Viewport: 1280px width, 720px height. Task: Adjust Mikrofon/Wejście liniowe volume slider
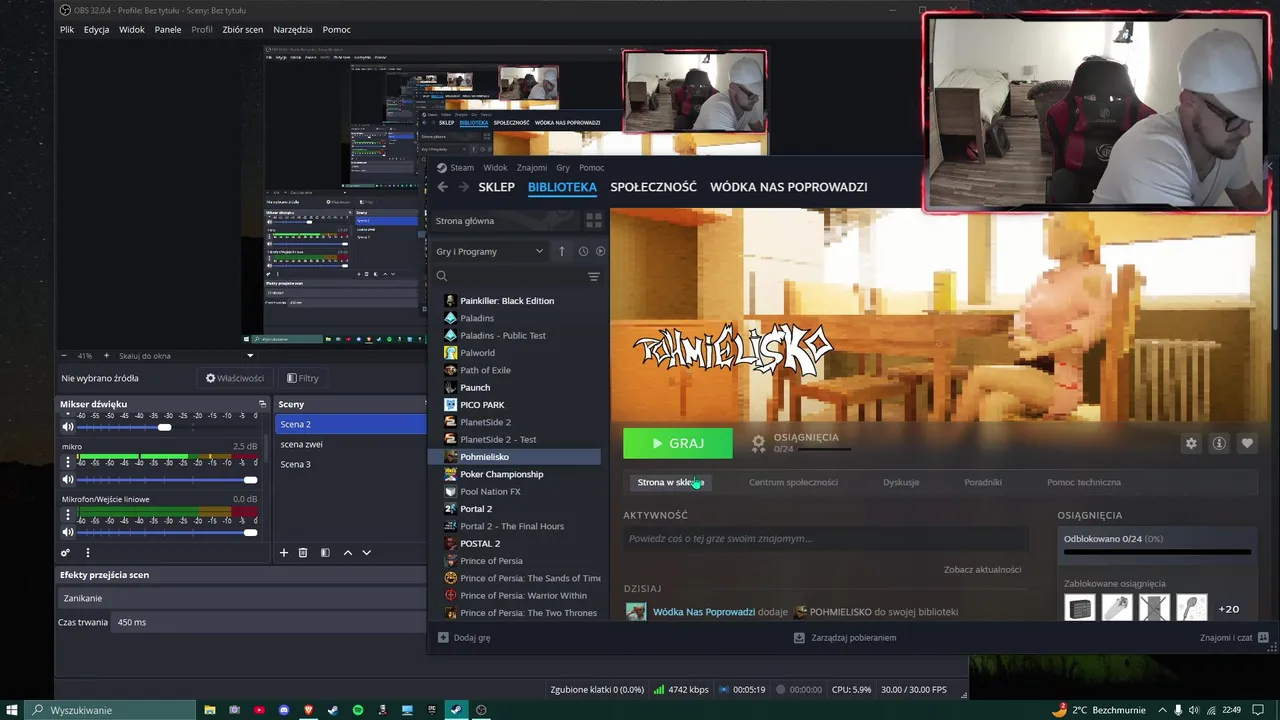[x=167, y=532]
